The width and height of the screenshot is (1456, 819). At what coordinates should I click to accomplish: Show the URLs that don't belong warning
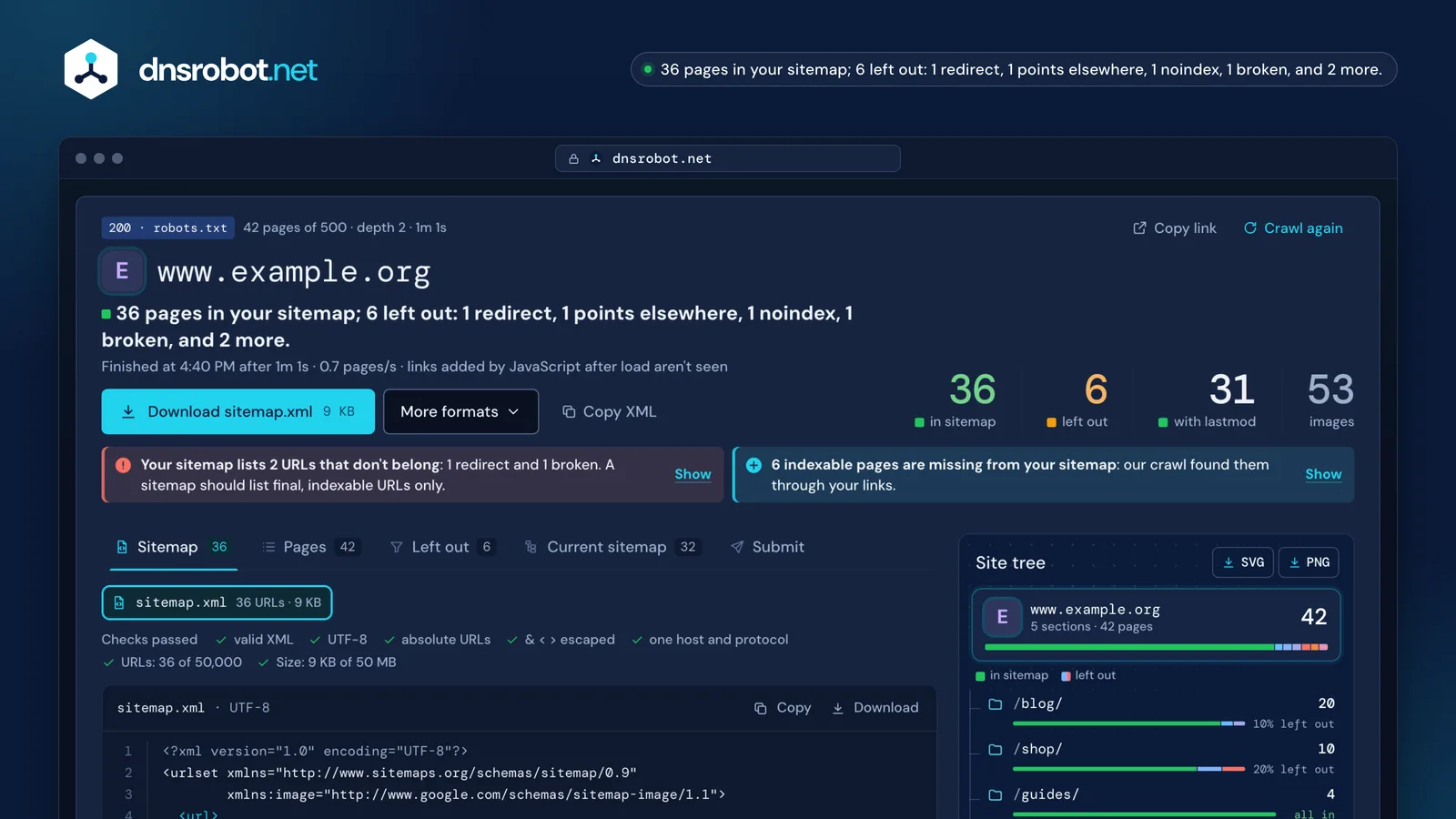(693, 474)
